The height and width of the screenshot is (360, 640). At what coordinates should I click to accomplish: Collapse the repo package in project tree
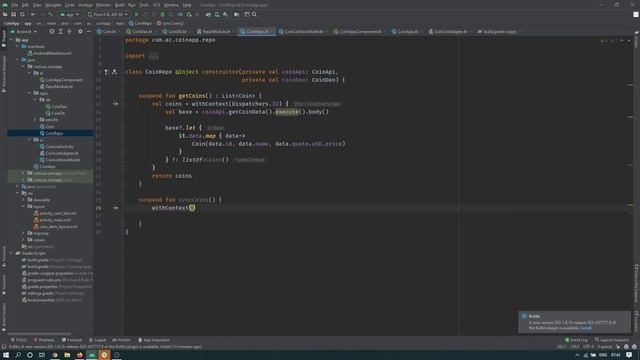[29, 93]
